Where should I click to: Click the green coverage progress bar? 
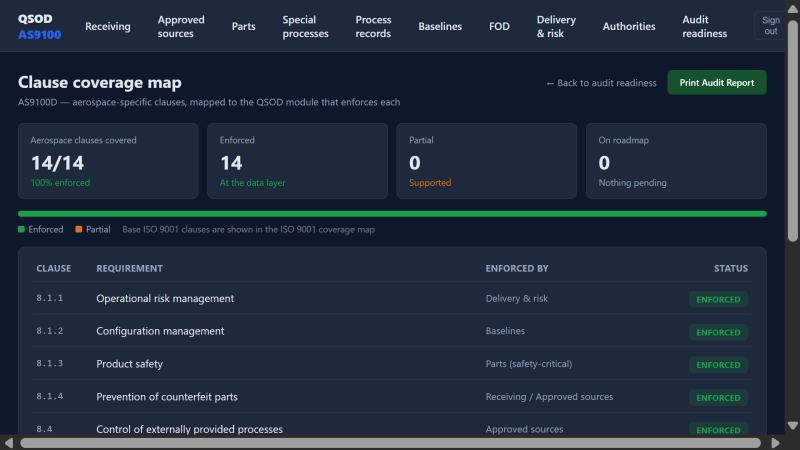tap(392, 214)
